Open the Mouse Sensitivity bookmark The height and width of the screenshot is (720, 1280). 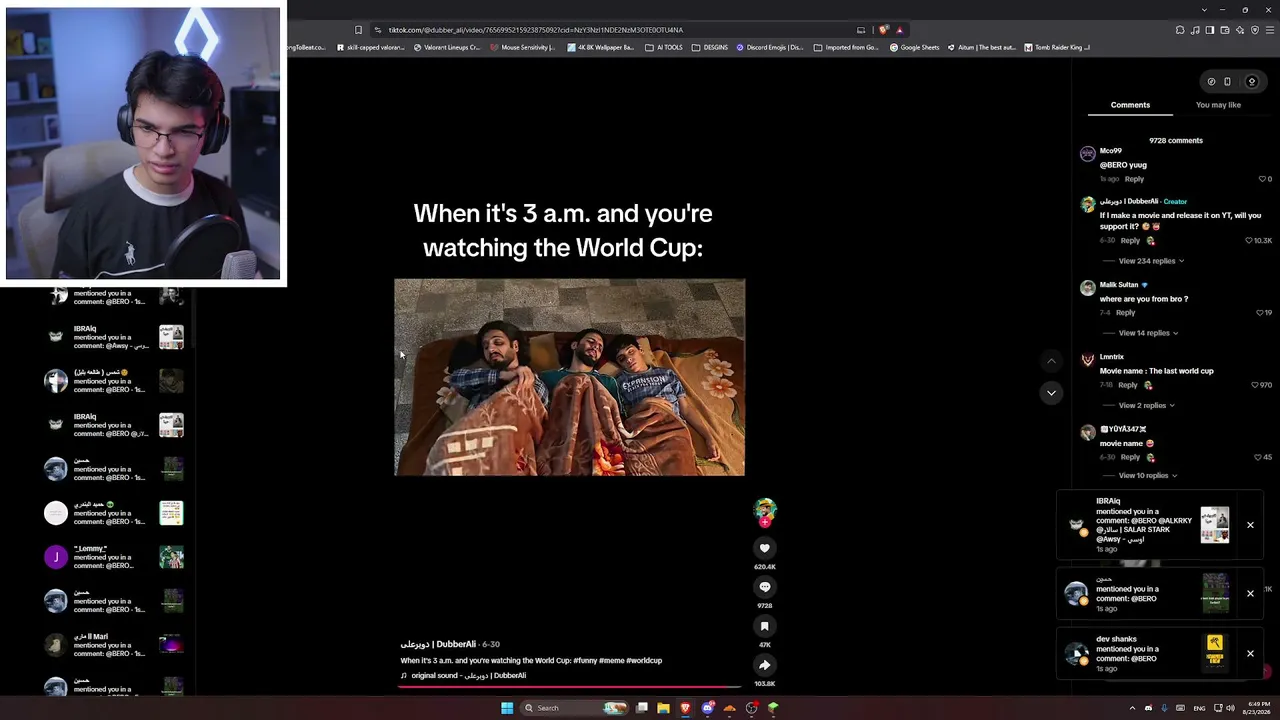522,47
